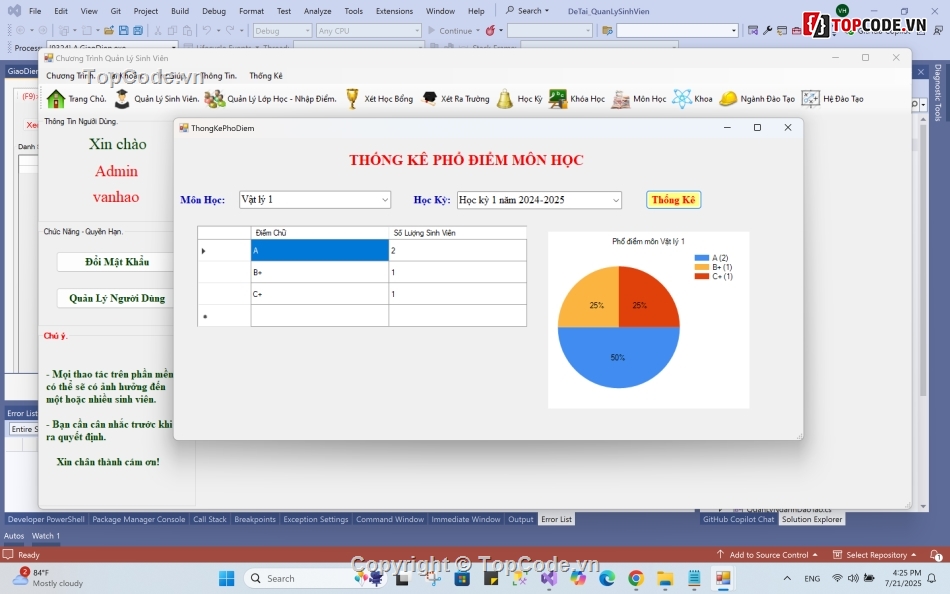
Task: Click the Thống Kê button
Action: tap(673, 200)
